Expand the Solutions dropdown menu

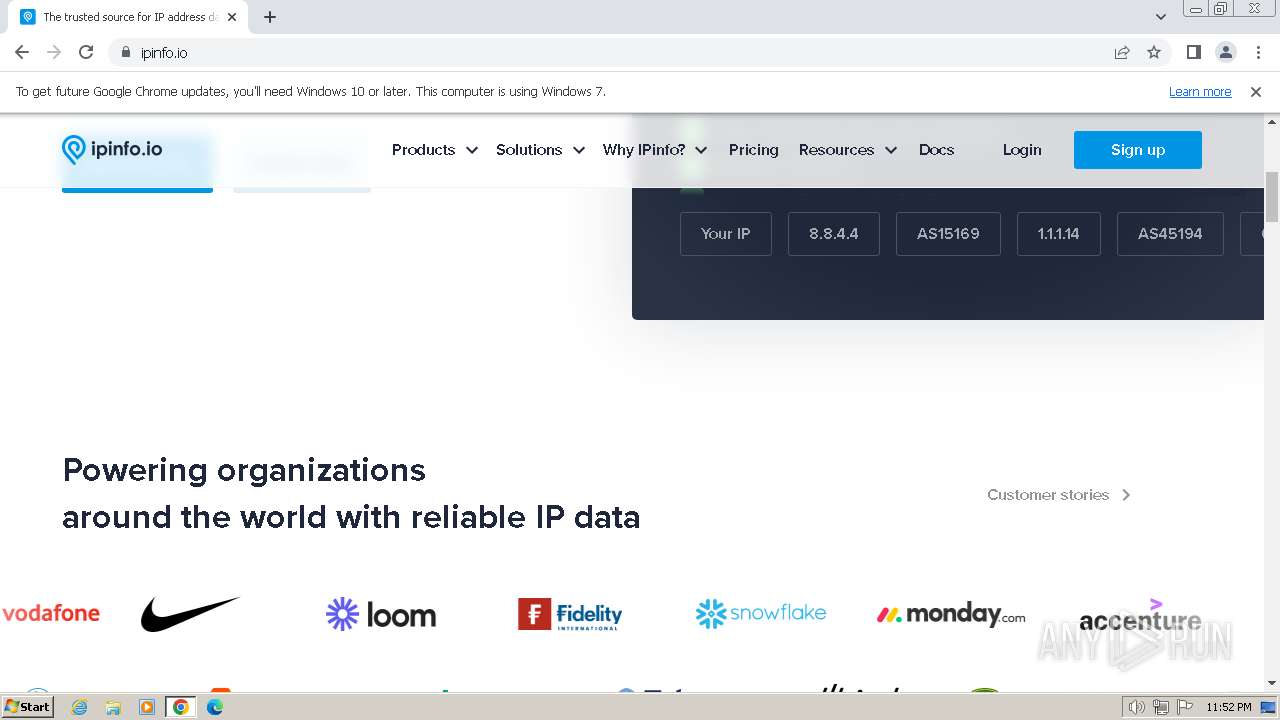pos(540,150)
